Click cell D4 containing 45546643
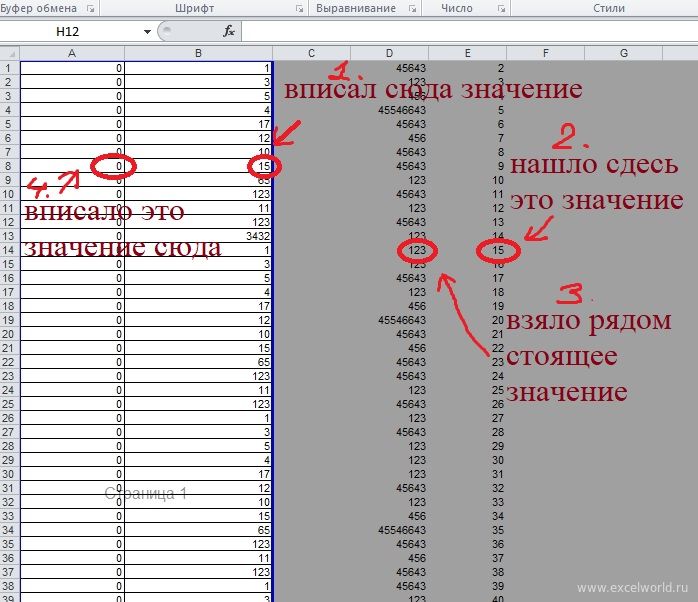The image size is (698, 602). tap(390, 110)
